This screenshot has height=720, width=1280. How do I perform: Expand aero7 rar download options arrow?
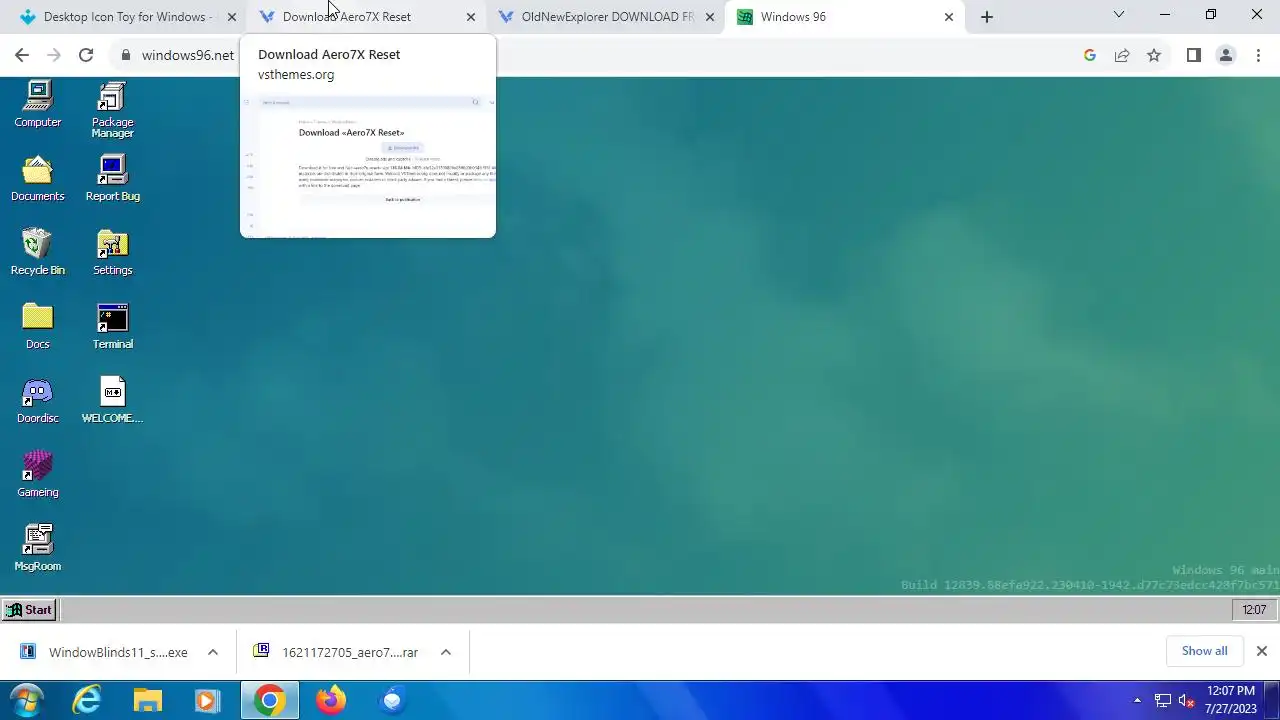click(446, 652)
